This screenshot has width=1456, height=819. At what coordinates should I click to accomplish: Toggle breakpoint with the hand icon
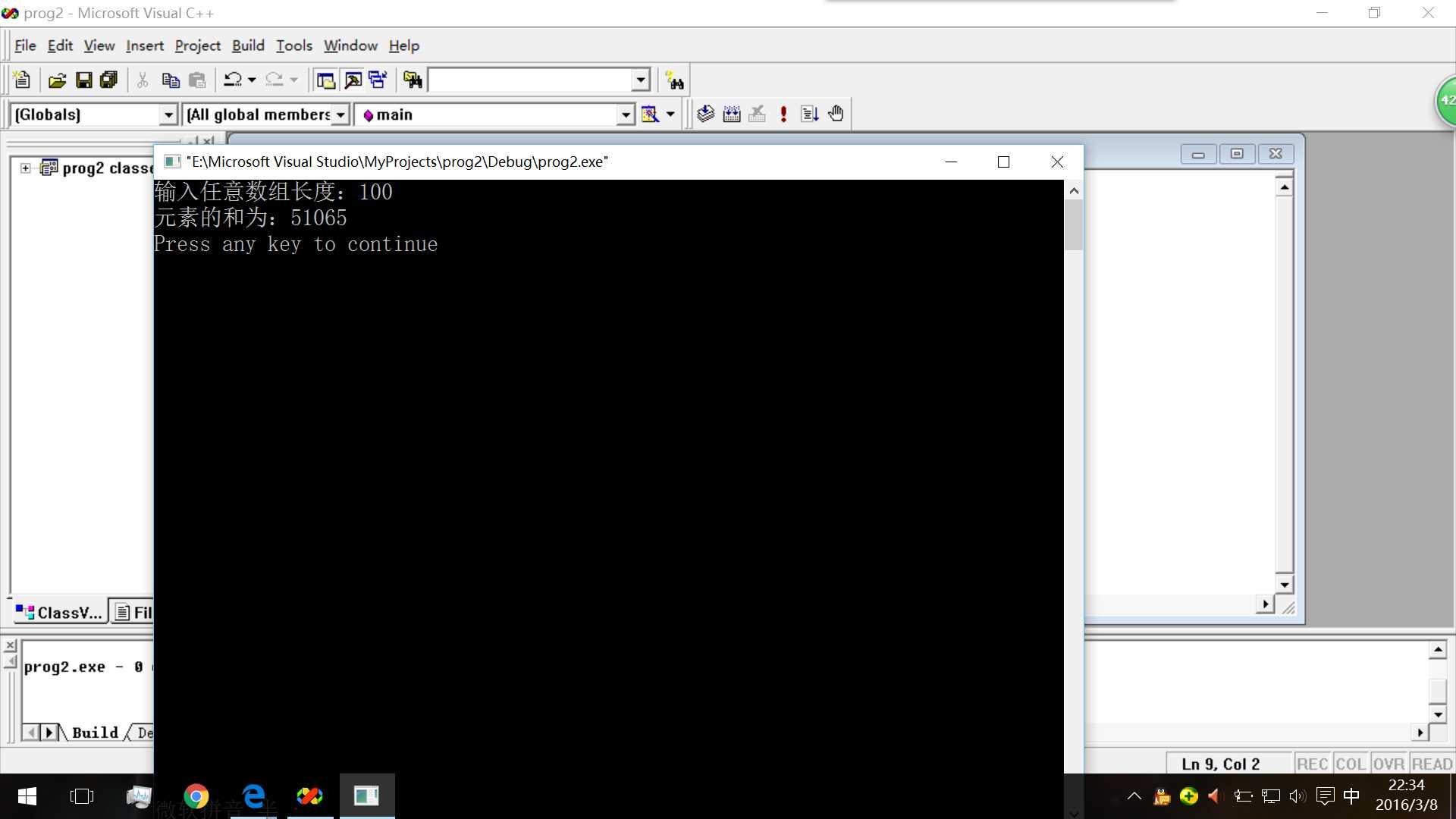pyautogui.click(x=836, y=114)
